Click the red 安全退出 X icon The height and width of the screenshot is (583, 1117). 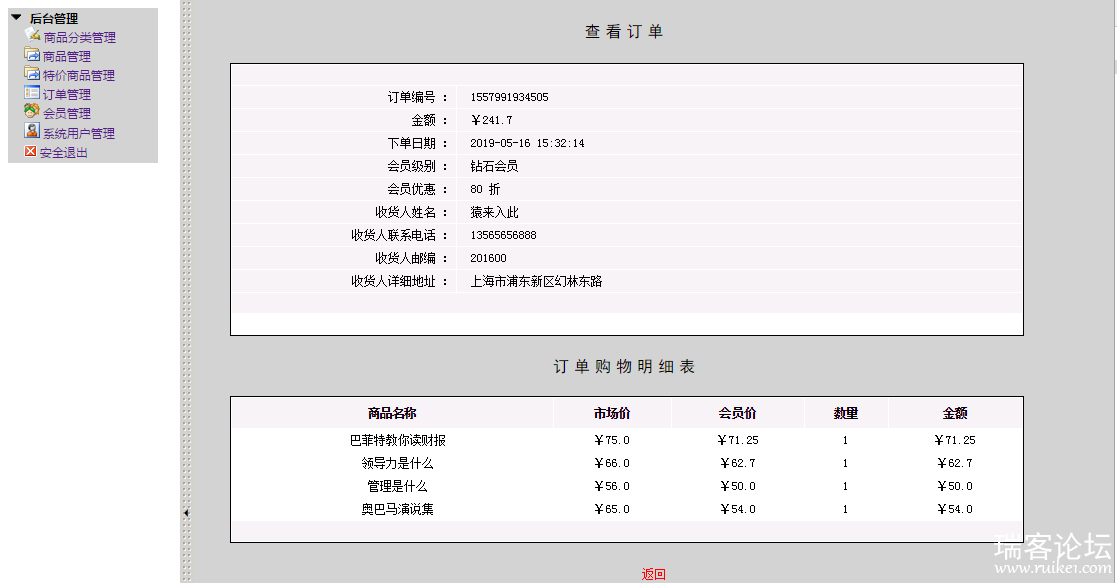point(30,151)
